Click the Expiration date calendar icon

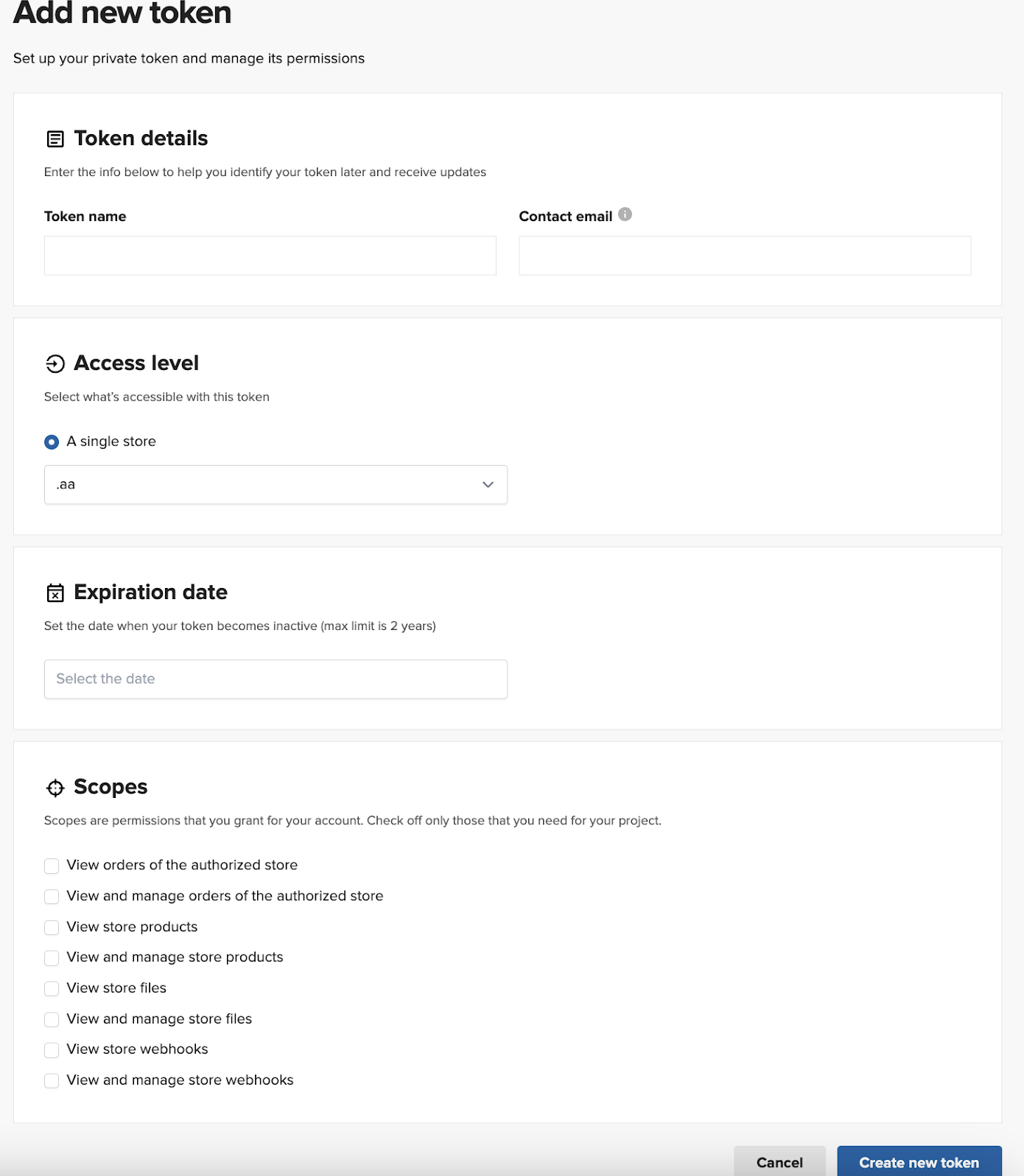(55, 592)
